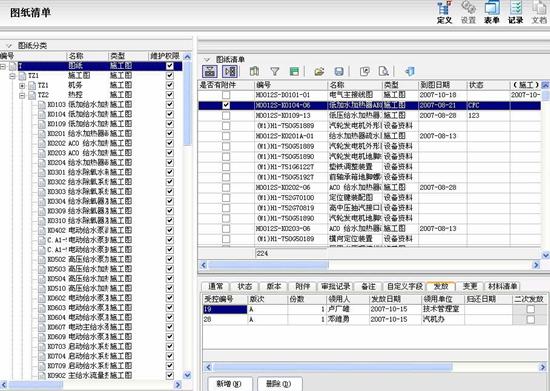Toggle the first layout view icon in 图纸清单 toolbar

coord(210,72)
